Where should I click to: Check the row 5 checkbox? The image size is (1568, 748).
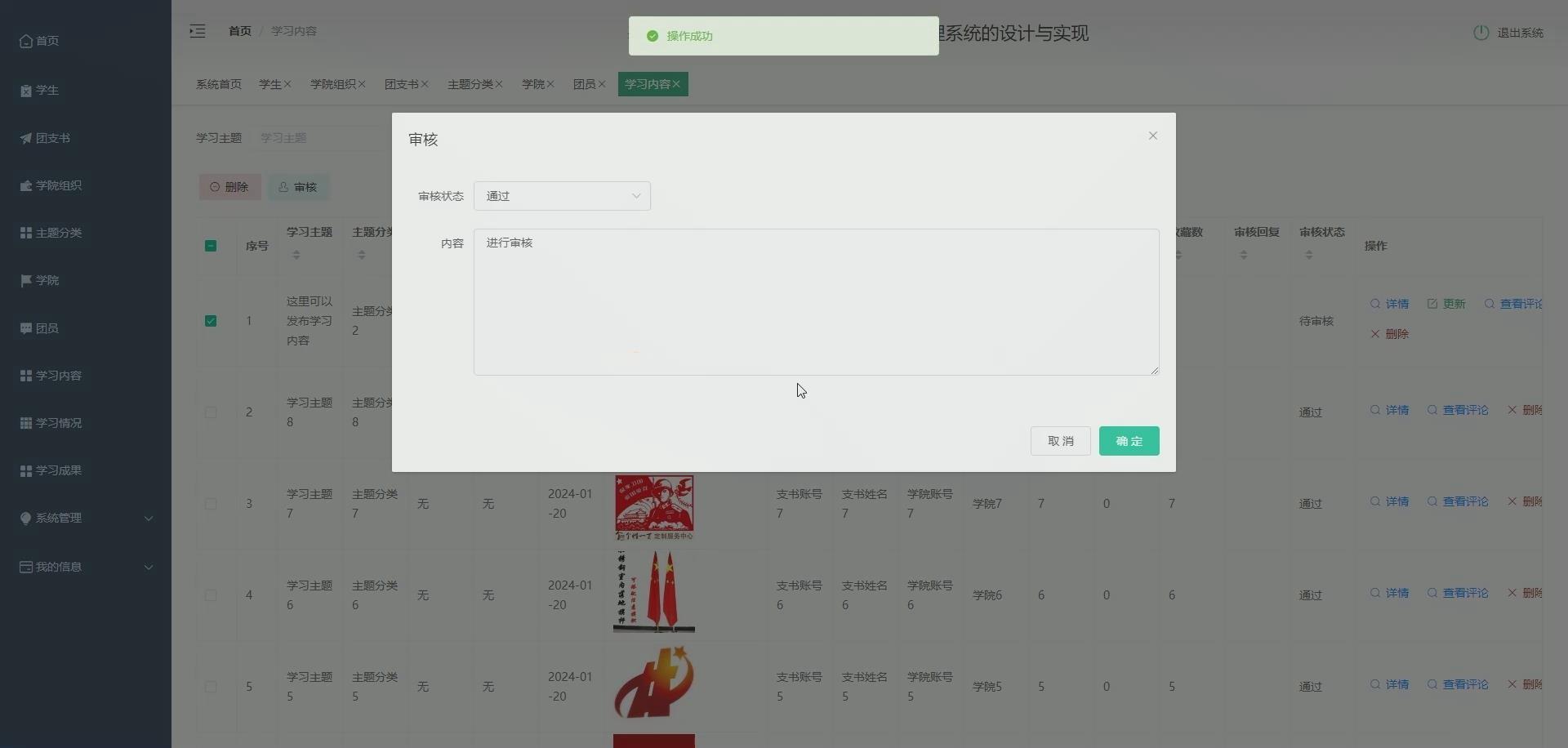pos(211,687)
